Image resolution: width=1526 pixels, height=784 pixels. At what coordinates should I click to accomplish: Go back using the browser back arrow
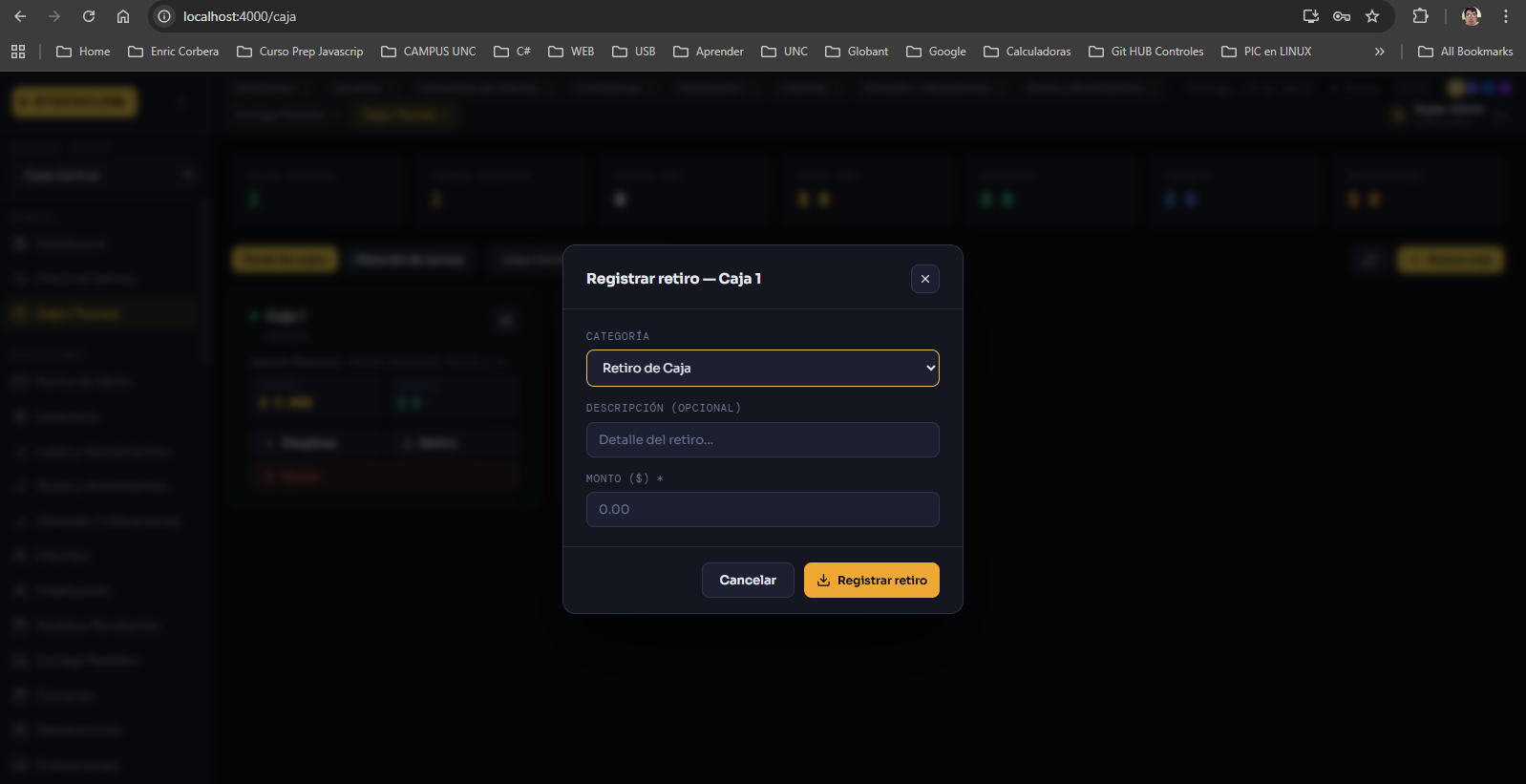[20, 16]
